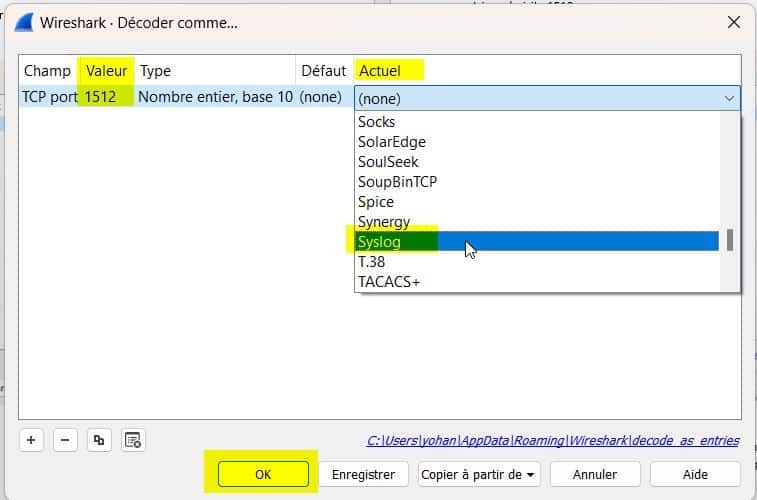The height and width of the screenshot is (500, 757).
Task: Click the Nombre entier, base 10 cell
Action: tap(215, 97)
